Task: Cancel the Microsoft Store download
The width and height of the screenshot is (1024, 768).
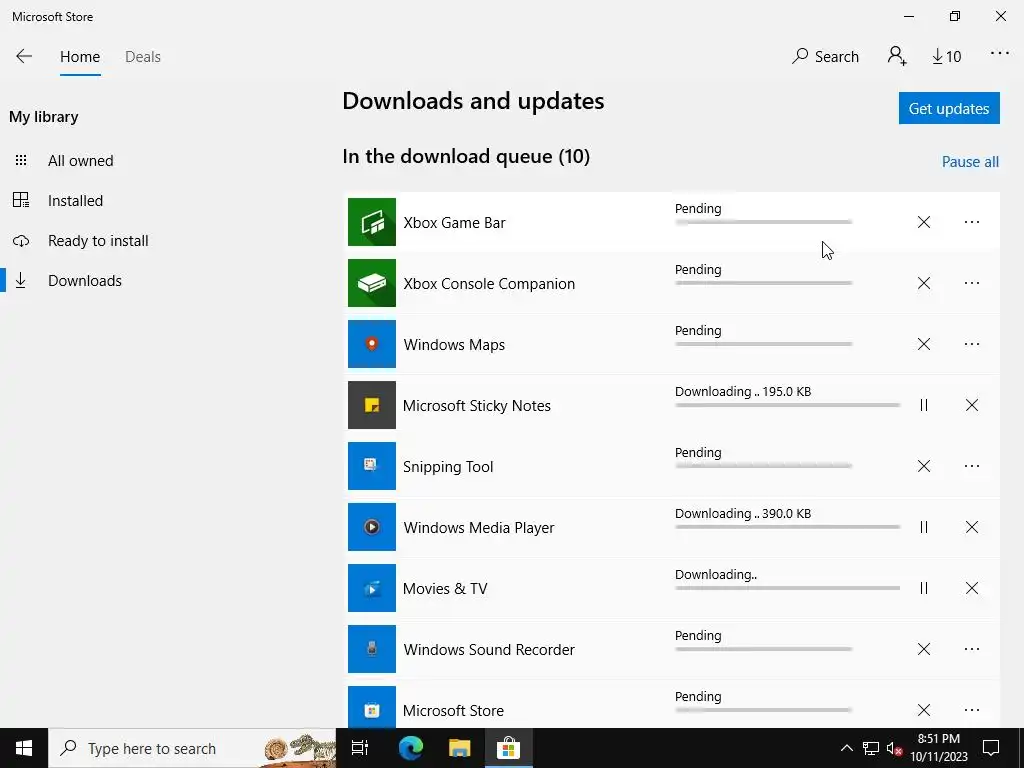Action: [x=923, y=710]
